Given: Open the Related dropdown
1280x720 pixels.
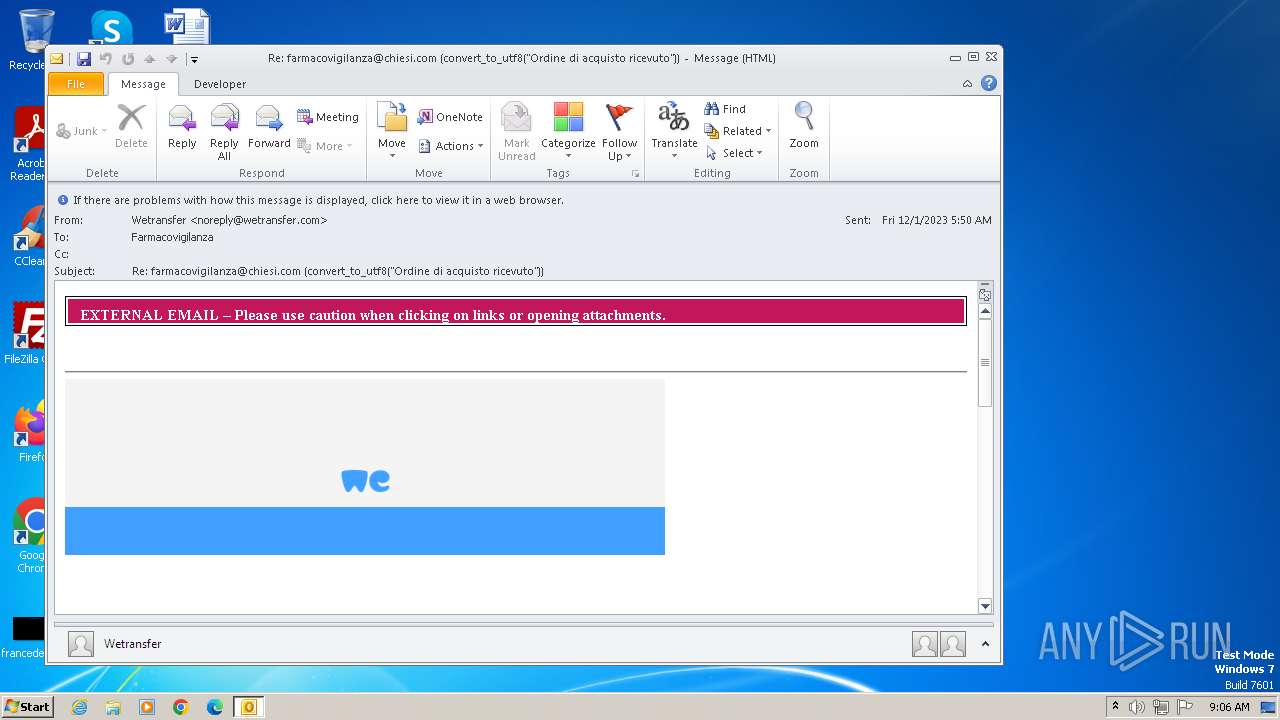Looking at the screenshot, I should [738, 131].
